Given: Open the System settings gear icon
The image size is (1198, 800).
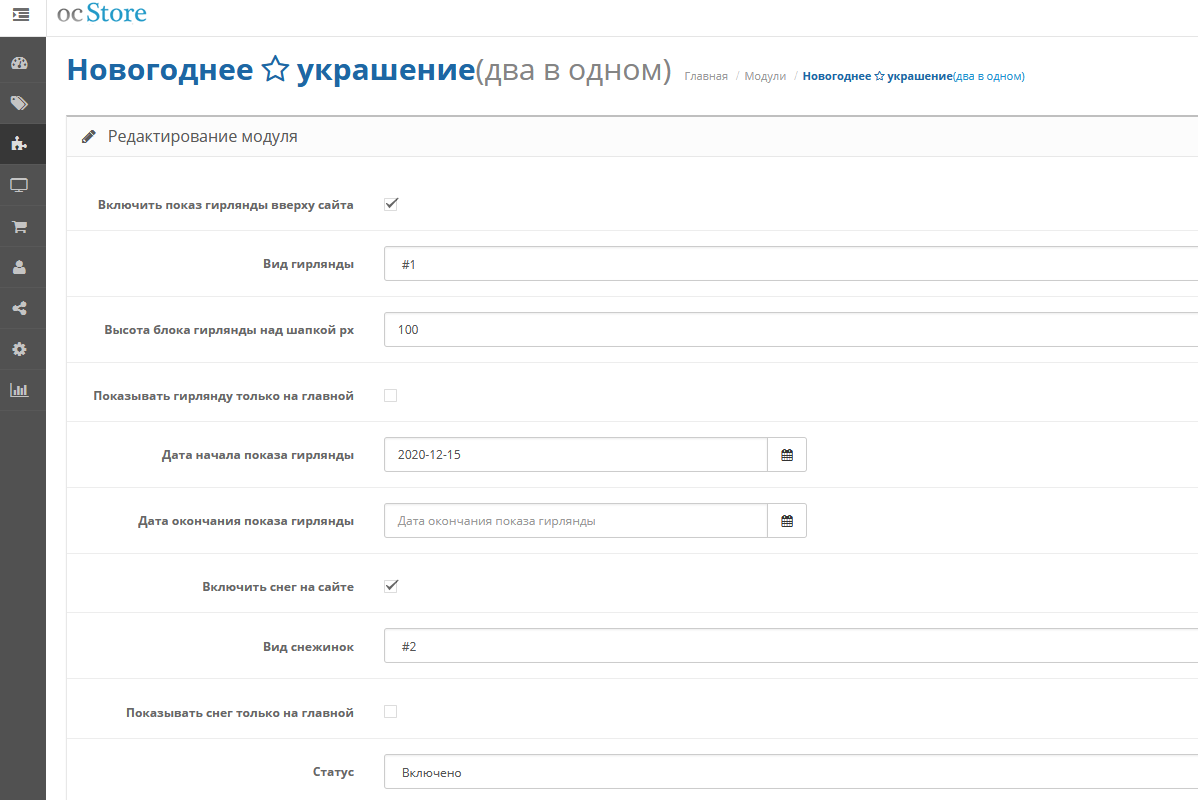Looking at the screenshot, I should tap(19, 349).
